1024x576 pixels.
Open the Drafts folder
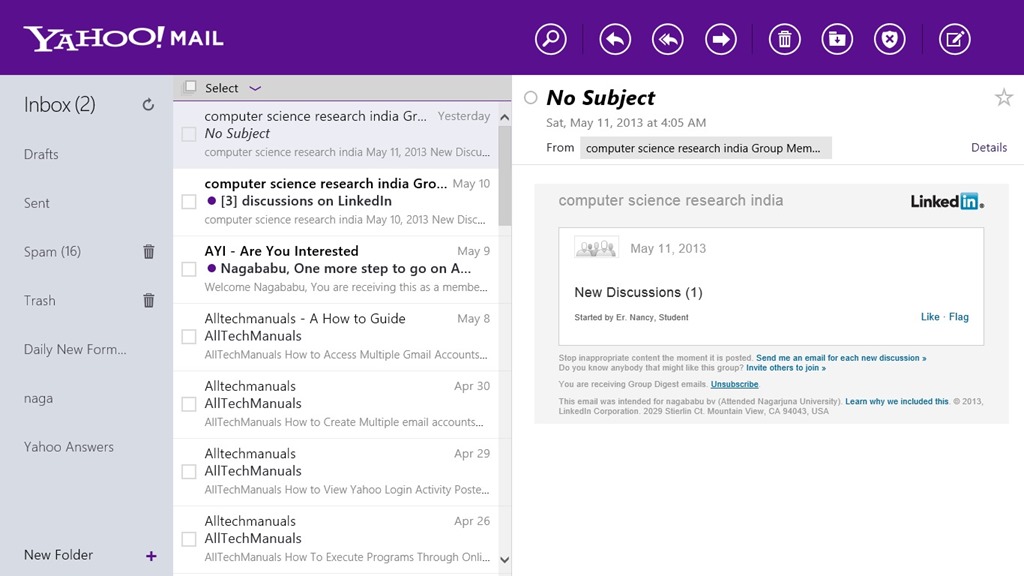pyautogui.click(x=41, y=154)
